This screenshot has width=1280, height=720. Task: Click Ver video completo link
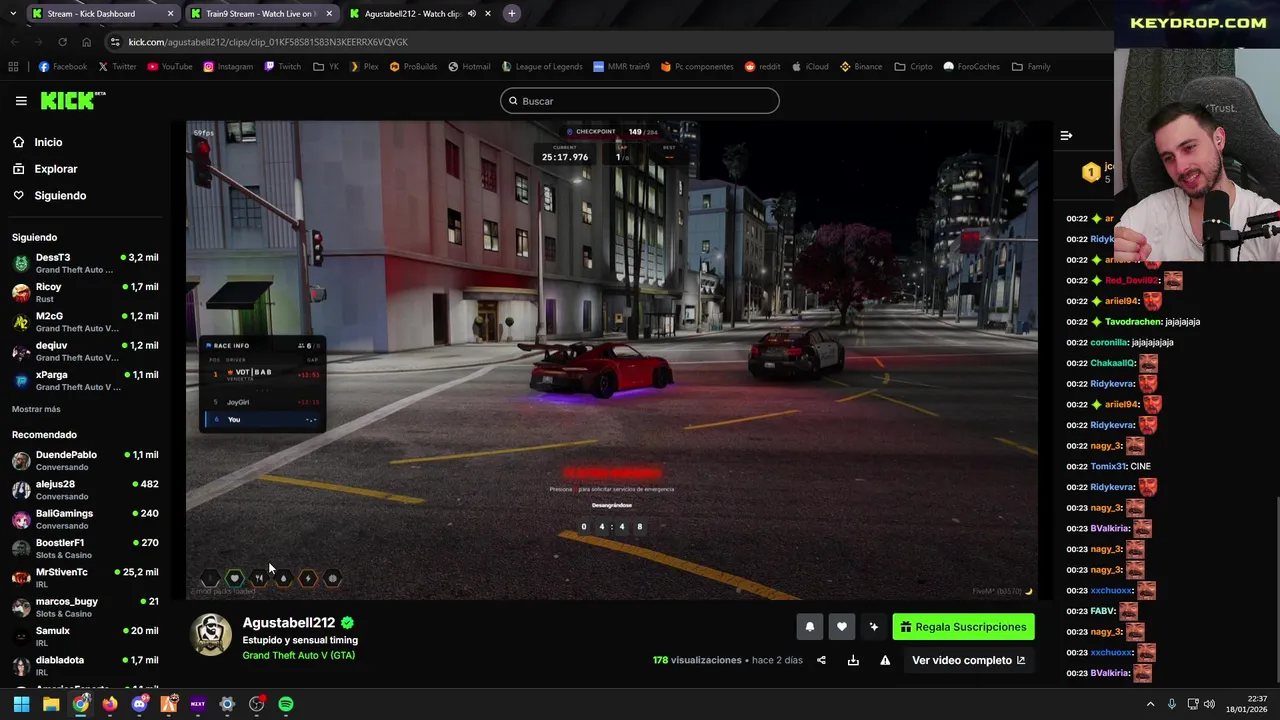(968, 660)
